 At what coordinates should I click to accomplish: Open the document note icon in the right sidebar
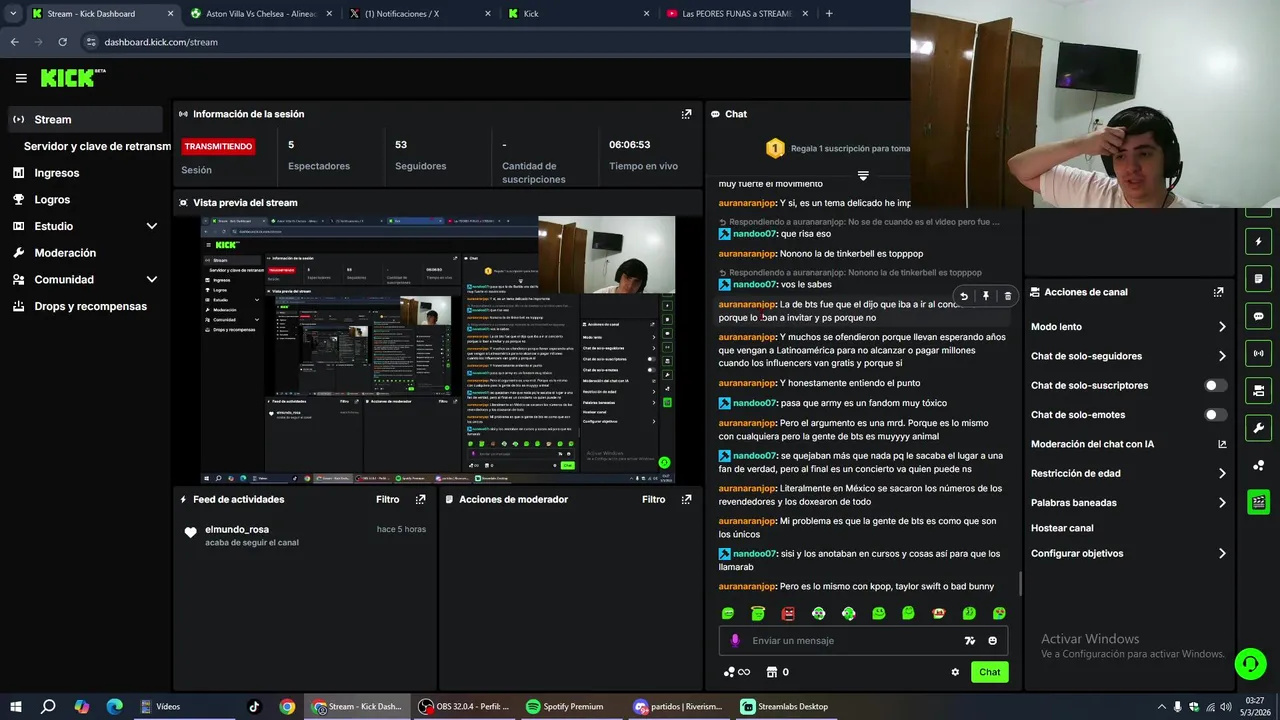click(x=1258, y=278)
